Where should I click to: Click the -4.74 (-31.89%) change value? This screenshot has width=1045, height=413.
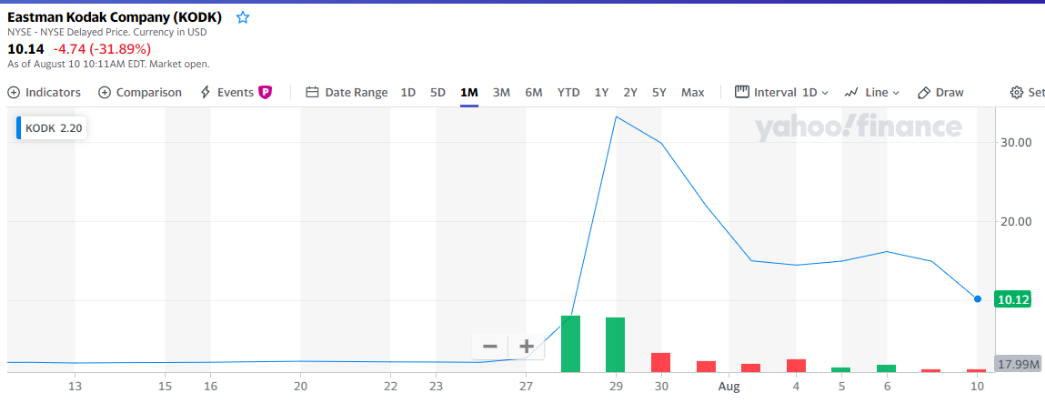(102, 49)
